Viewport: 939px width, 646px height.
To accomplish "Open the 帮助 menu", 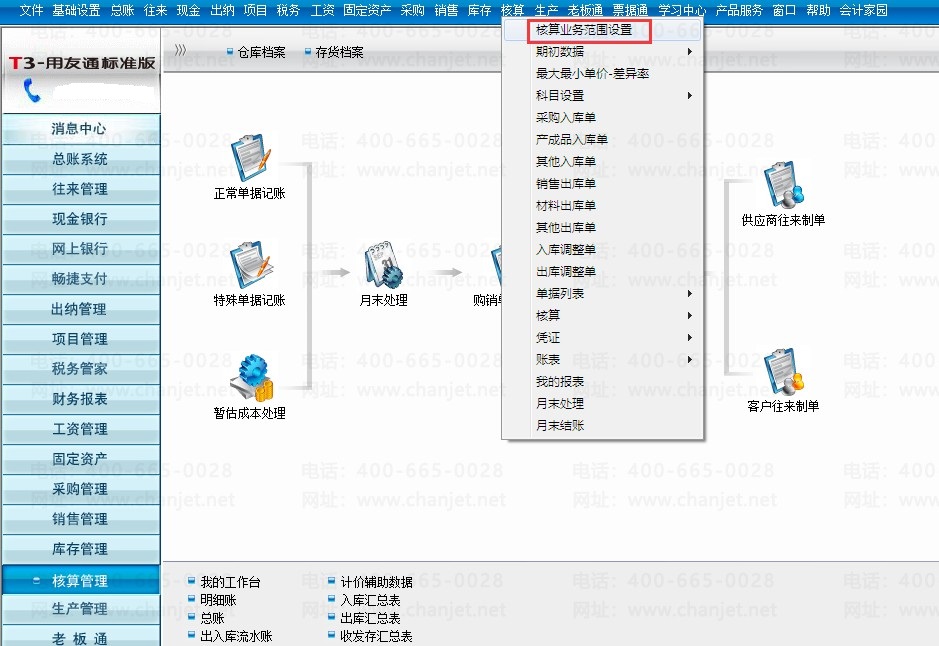I will 818,10.
